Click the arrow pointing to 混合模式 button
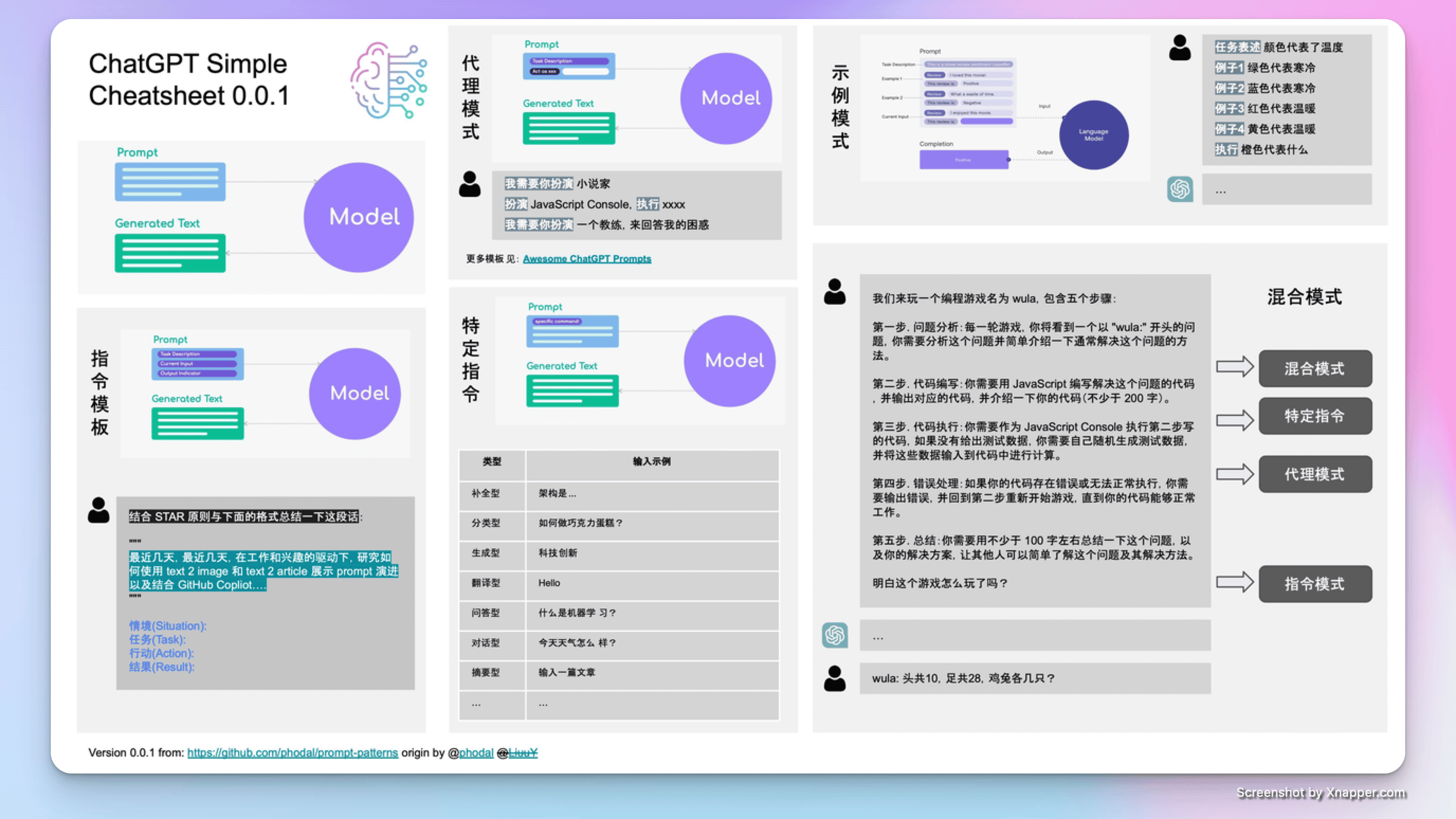Viewport: 1456px width, 819px height. tap(1234, 367)
